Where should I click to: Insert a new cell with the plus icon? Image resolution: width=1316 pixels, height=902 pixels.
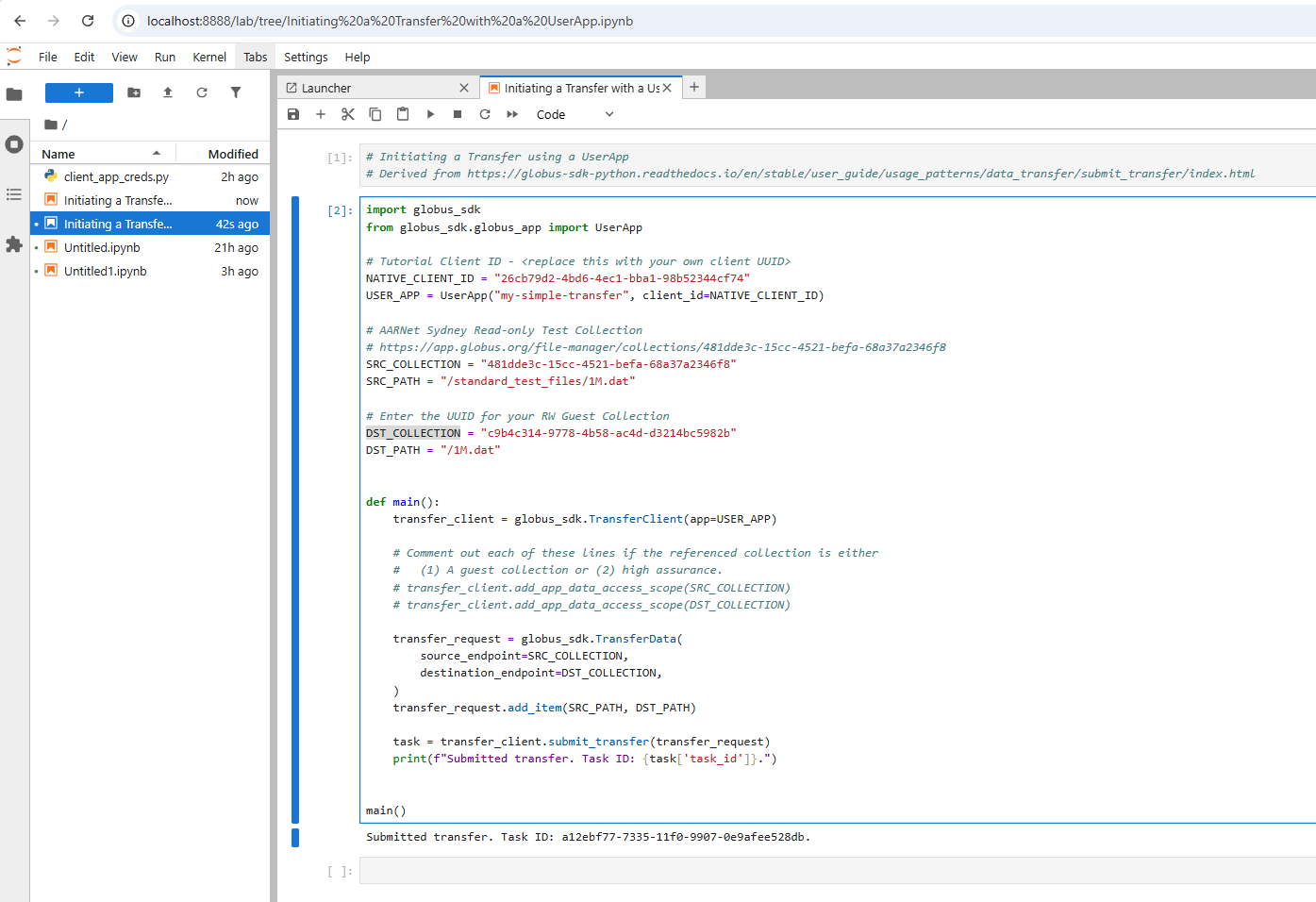pyautogui.click(x=321, y=114)
